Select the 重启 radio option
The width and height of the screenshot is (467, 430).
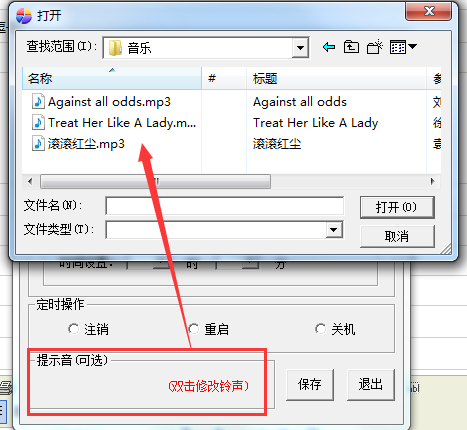tap(193, 329)
